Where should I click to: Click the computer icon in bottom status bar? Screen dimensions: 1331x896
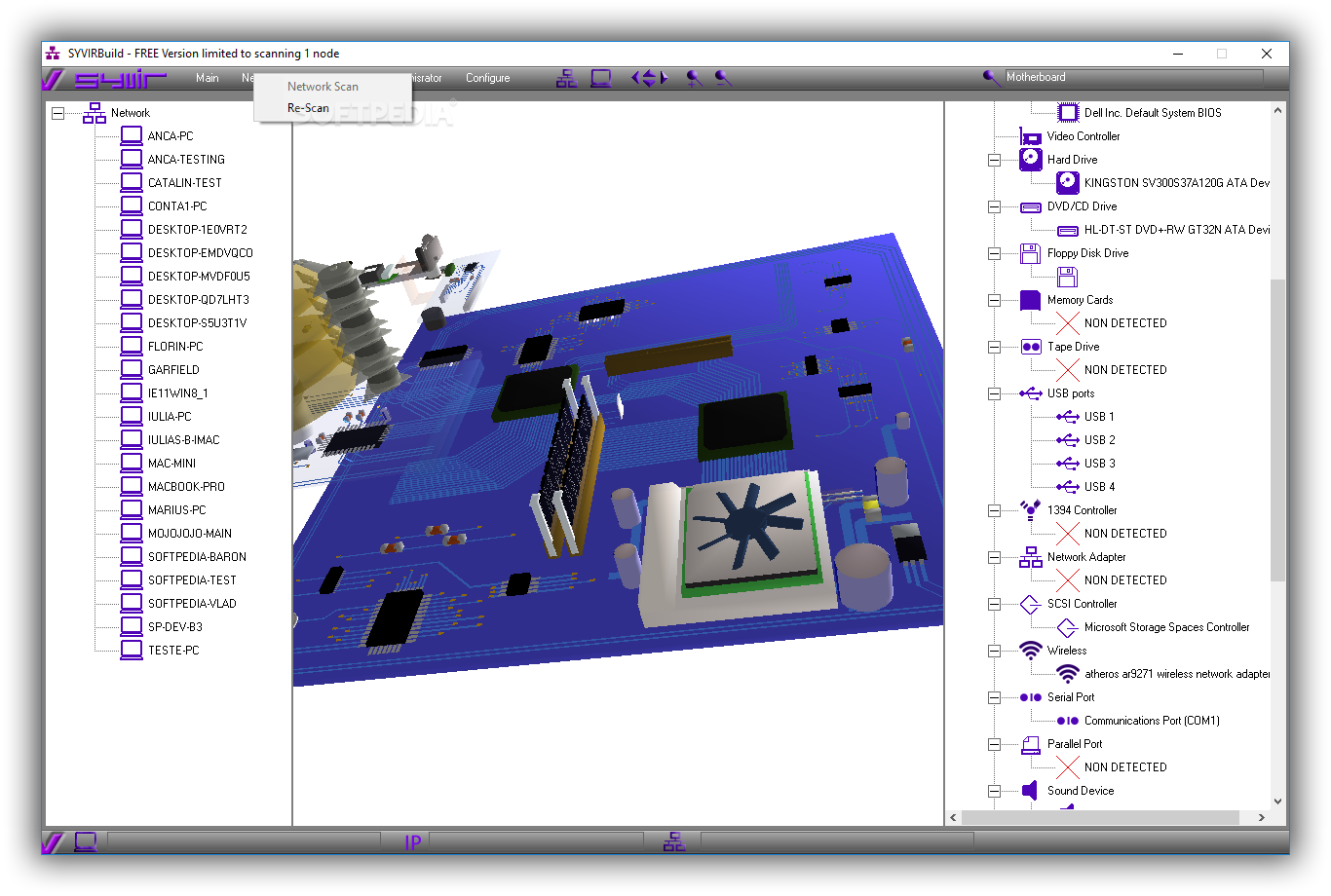coord(86,841)
